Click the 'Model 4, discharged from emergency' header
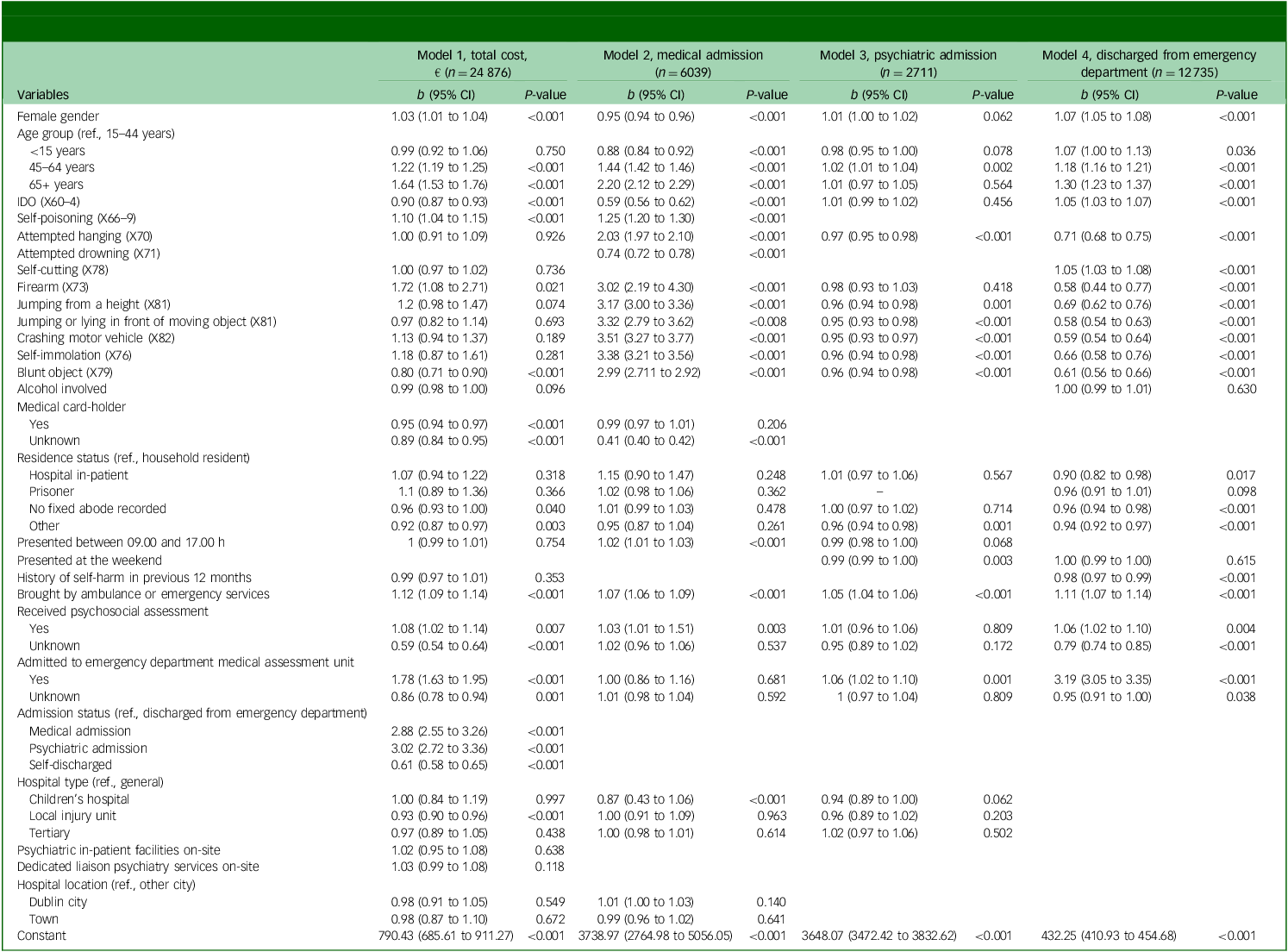 tap(1148, 55)
